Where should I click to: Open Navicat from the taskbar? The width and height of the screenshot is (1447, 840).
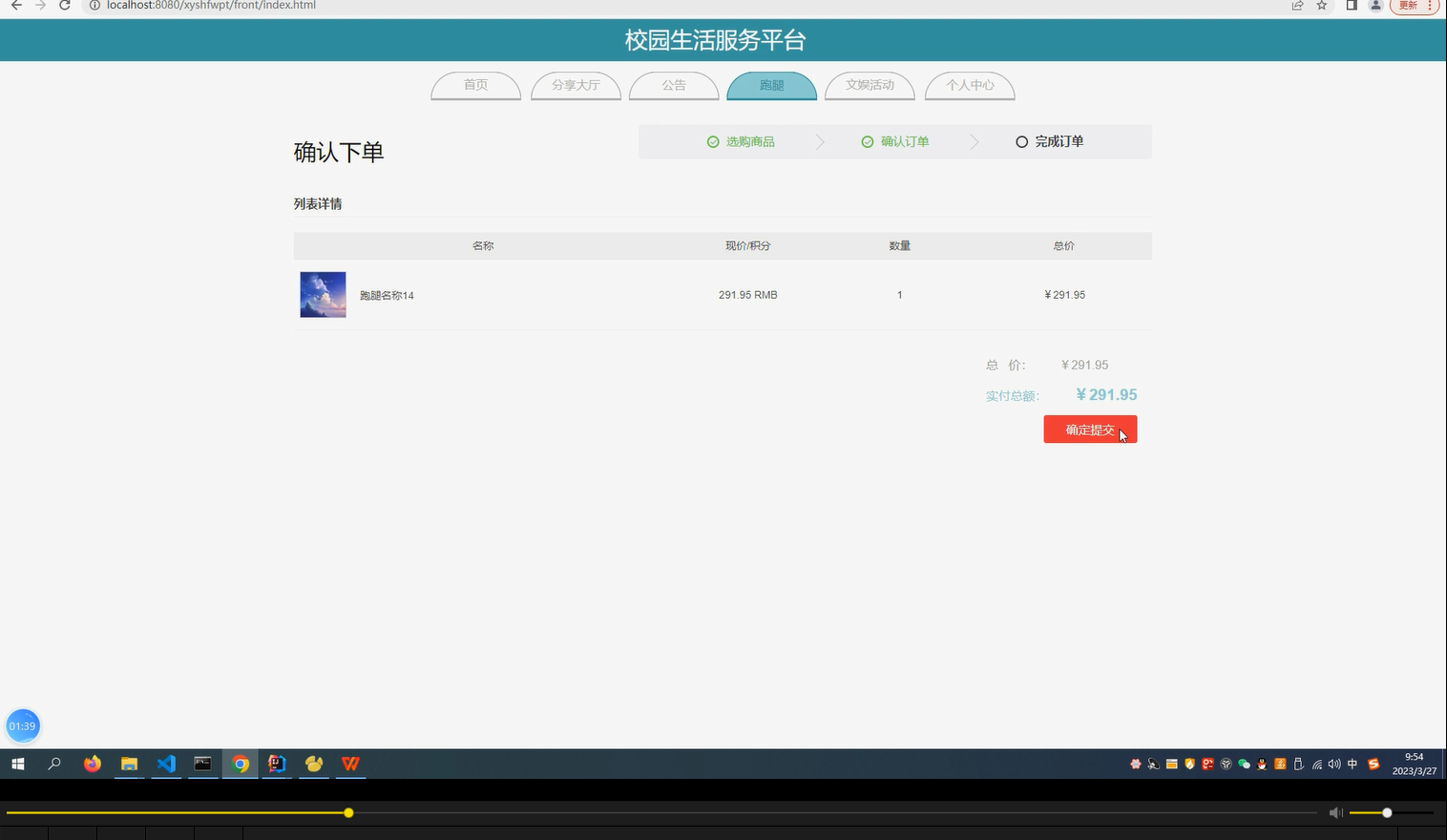coord(313,764)
